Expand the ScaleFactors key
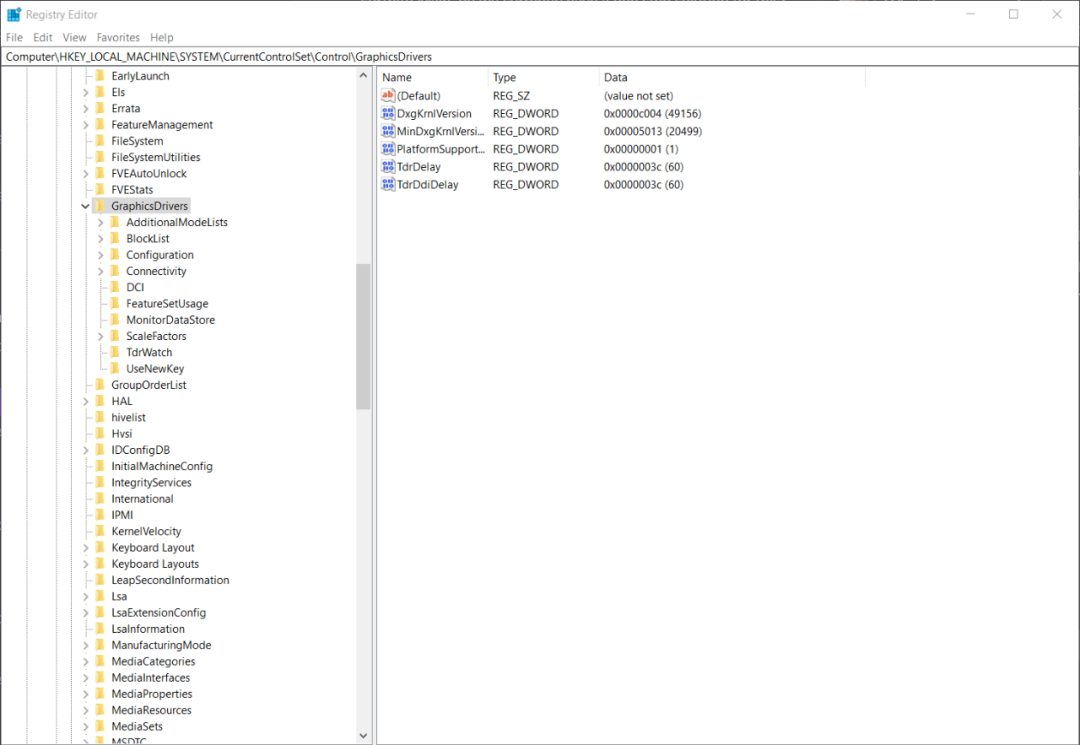 [101, 336]
